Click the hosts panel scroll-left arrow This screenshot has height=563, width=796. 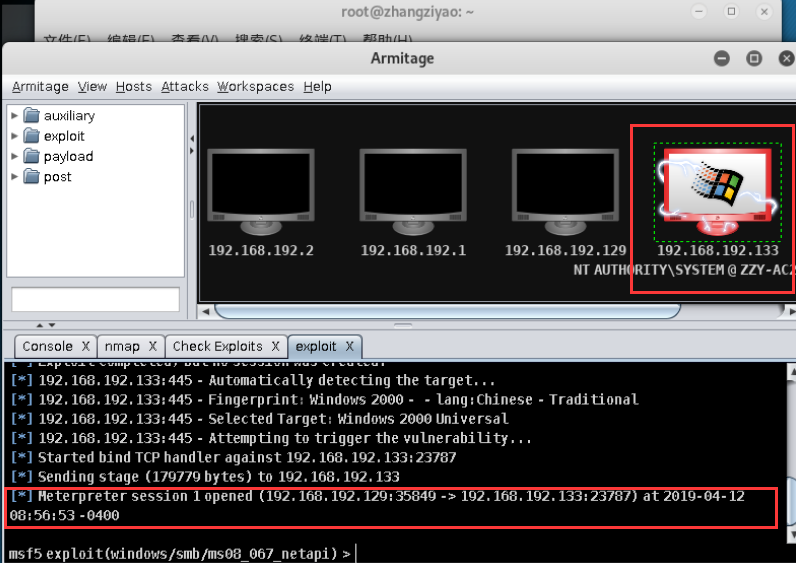206,312
